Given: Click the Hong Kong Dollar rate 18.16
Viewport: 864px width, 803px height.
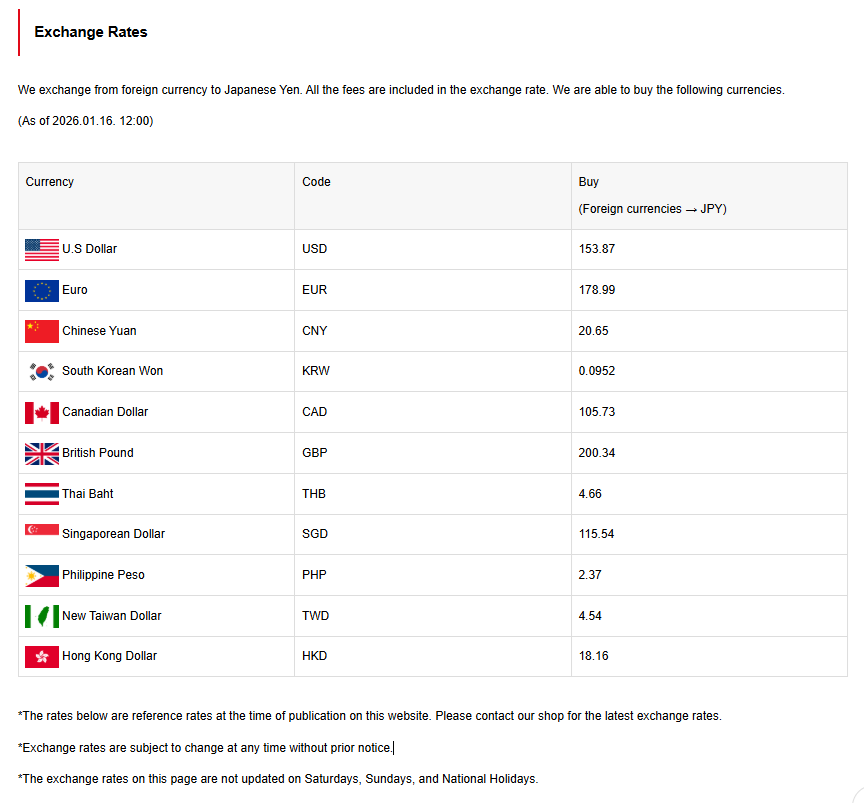Looking at the screenshot, I should [594, 656].
